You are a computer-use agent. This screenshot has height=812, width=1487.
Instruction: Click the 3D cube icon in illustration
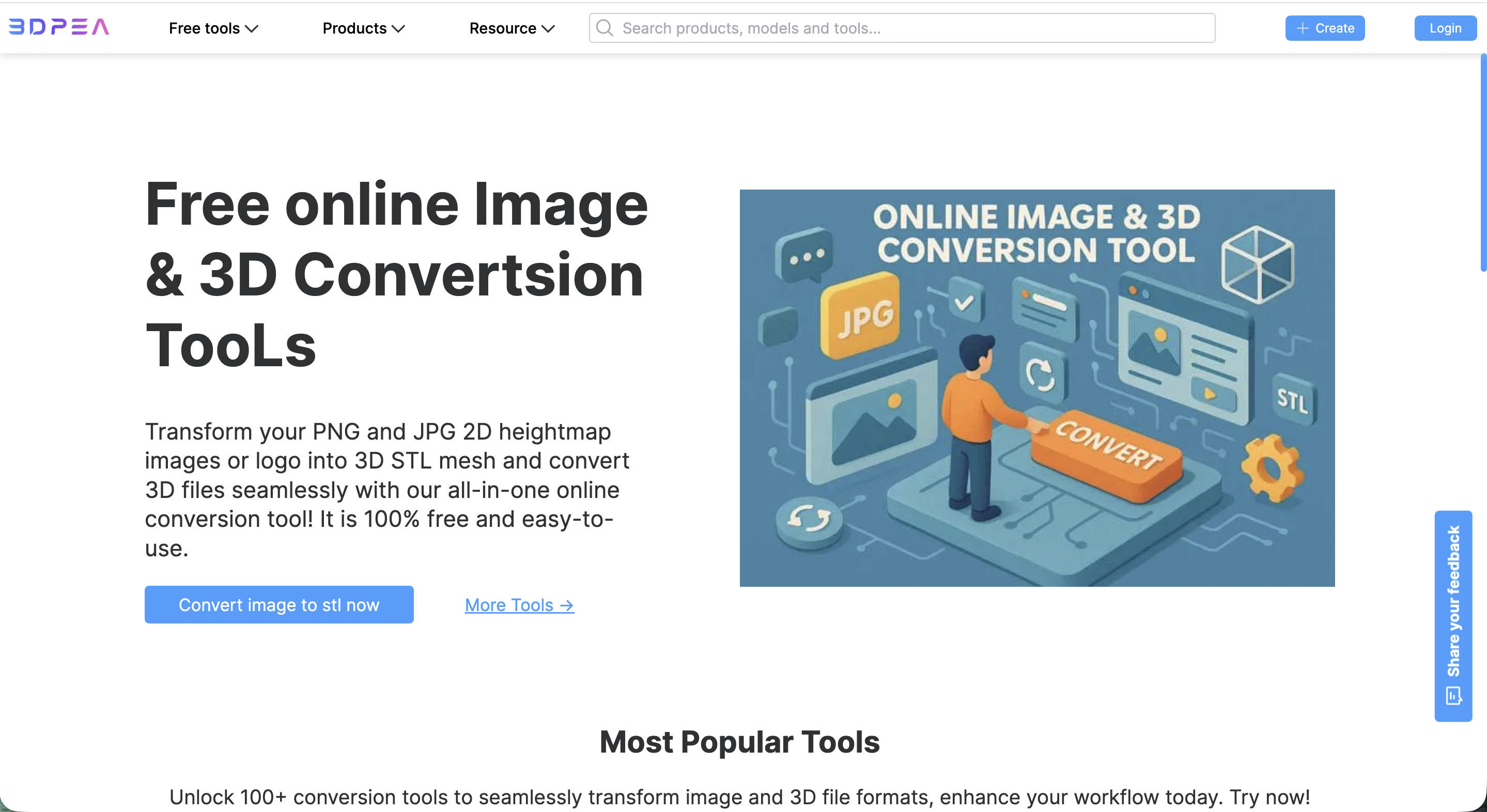(x=1257, y=264)
